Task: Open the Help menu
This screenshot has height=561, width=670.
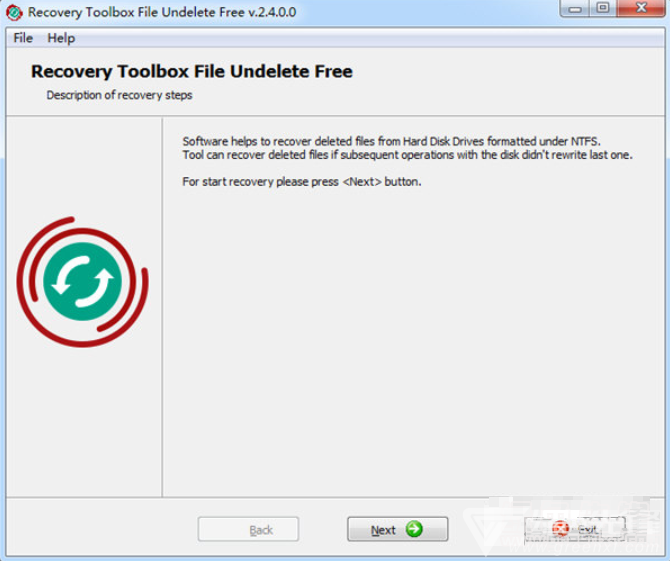Action: 61,38
